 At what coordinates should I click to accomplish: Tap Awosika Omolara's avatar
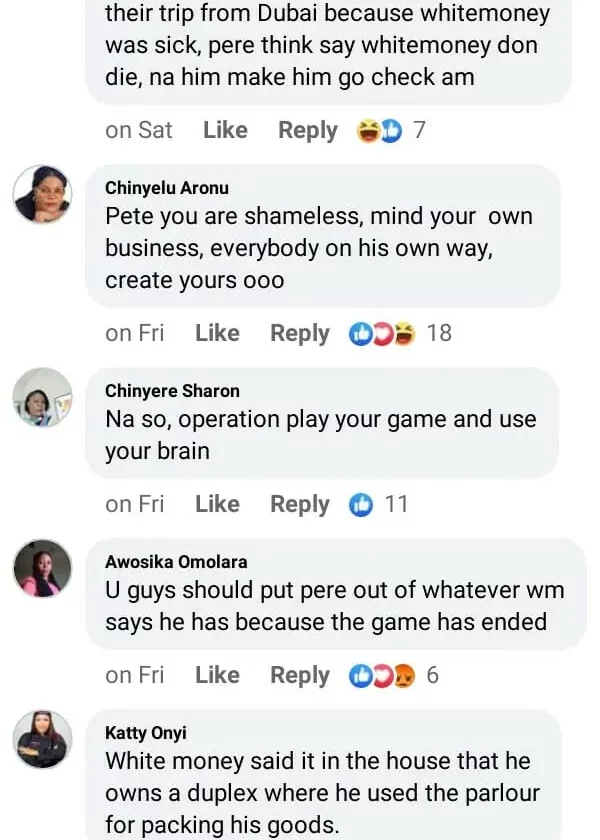point(42,568)
